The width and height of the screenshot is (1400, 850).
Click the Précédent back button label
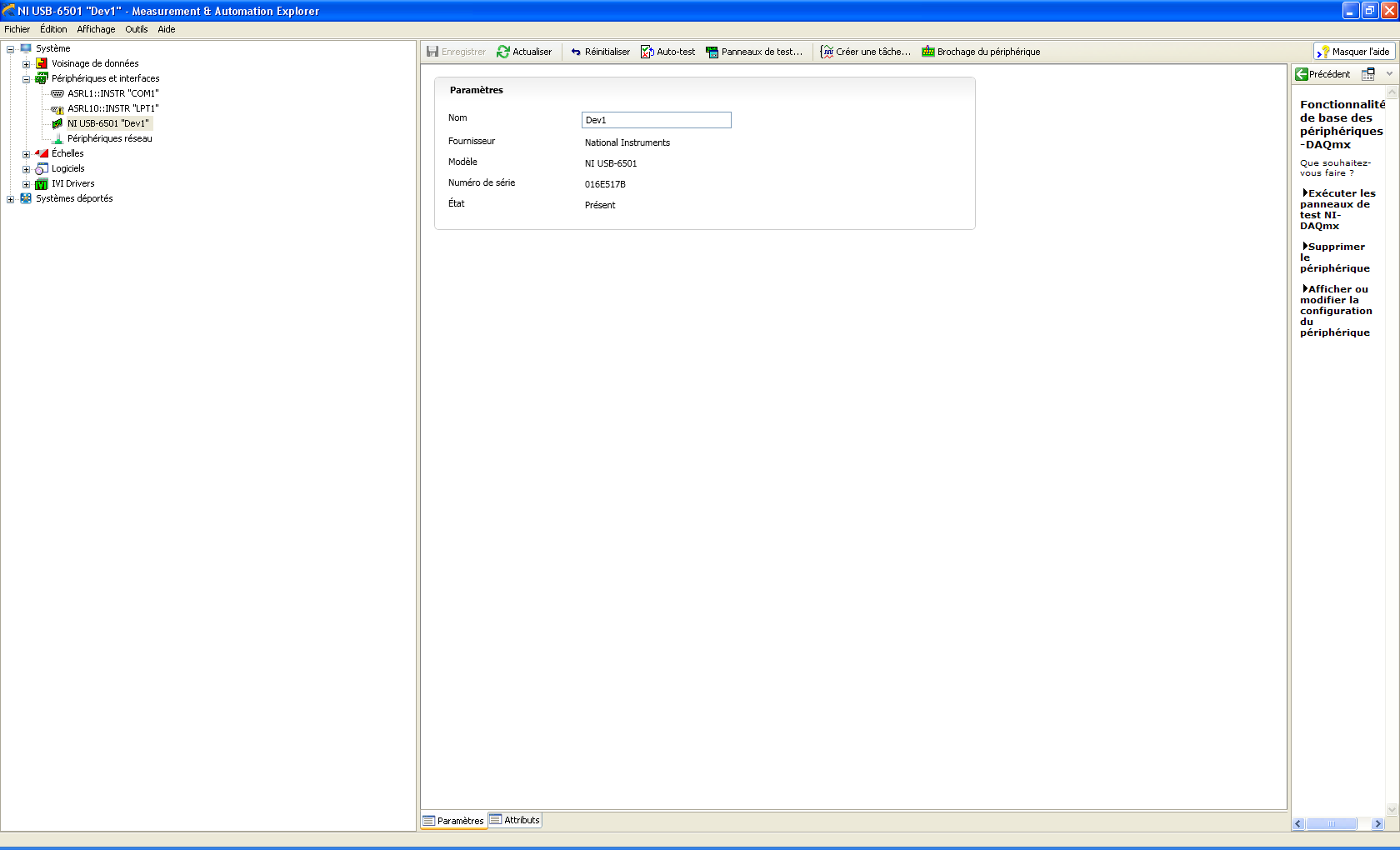[x=1330, y=74]
